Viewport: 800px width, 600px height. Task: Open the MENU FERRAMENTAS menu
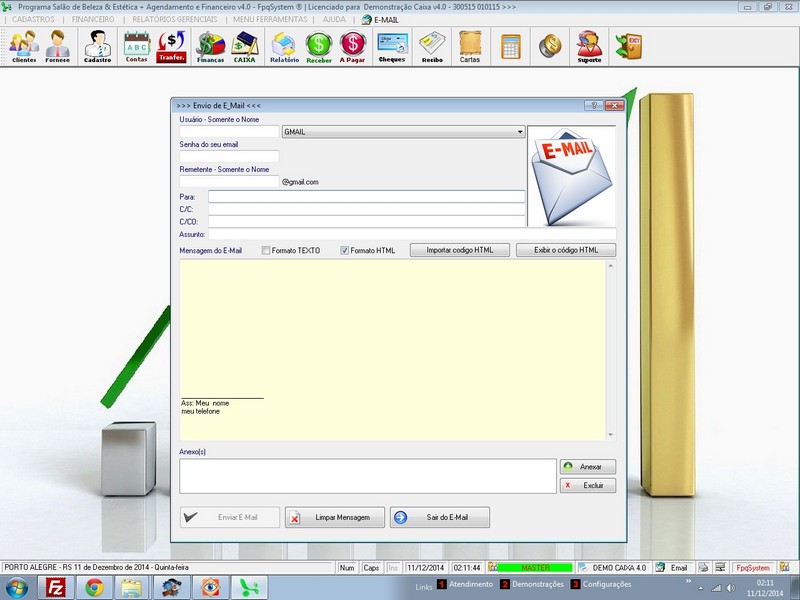pos(270,19)
